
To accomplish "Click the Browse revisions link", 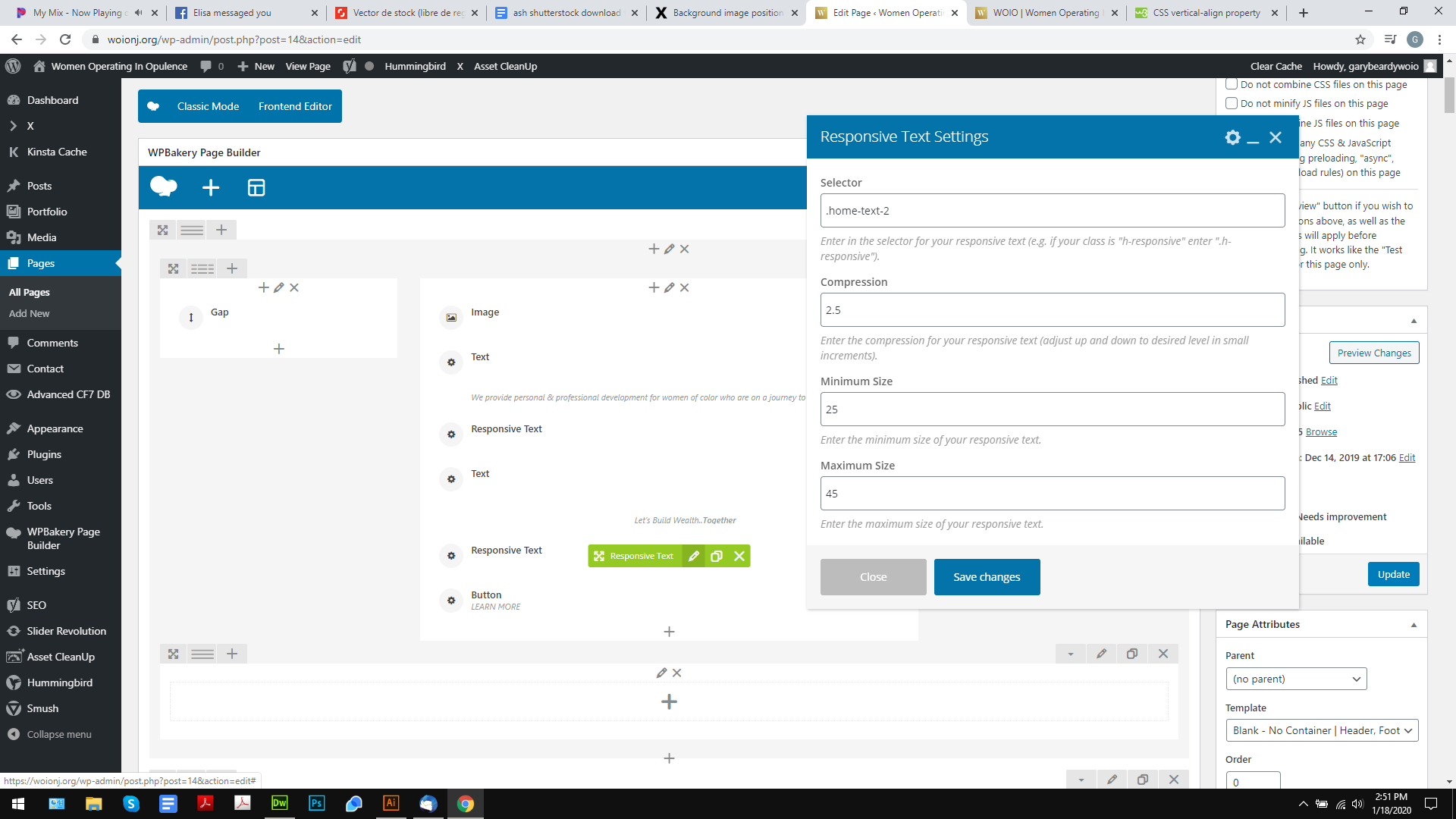I will point(1321,431).
